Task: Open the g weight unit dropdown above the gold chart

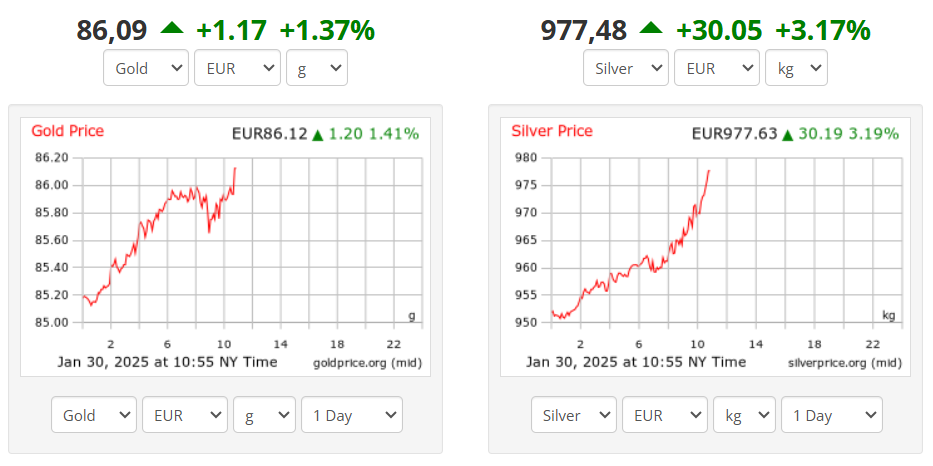Action: (316, 68)
